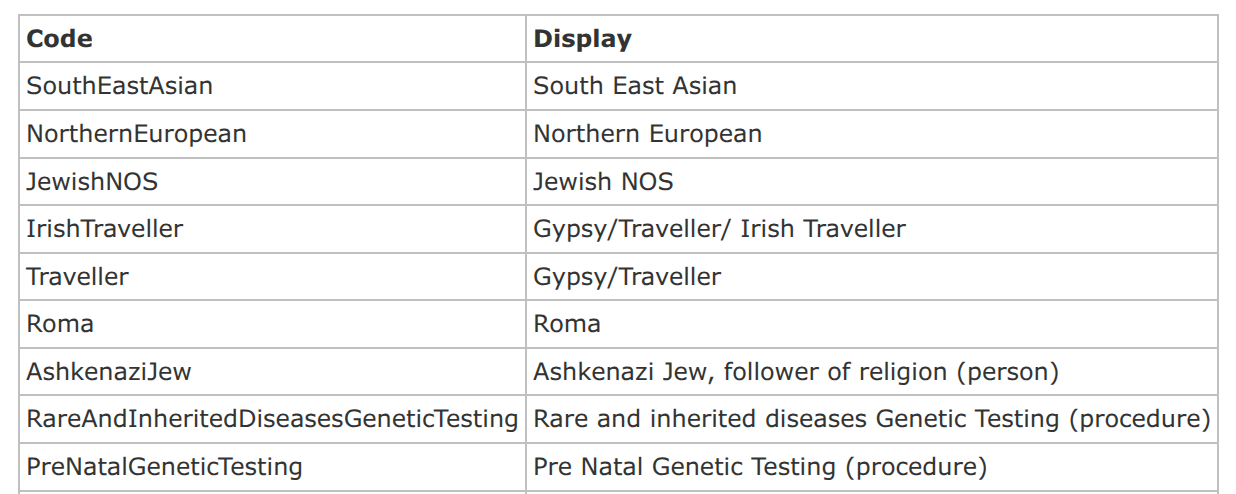Click Rare and inherited diseases display text
Viewport: 1236px width, 494px height.
(871, 419)
